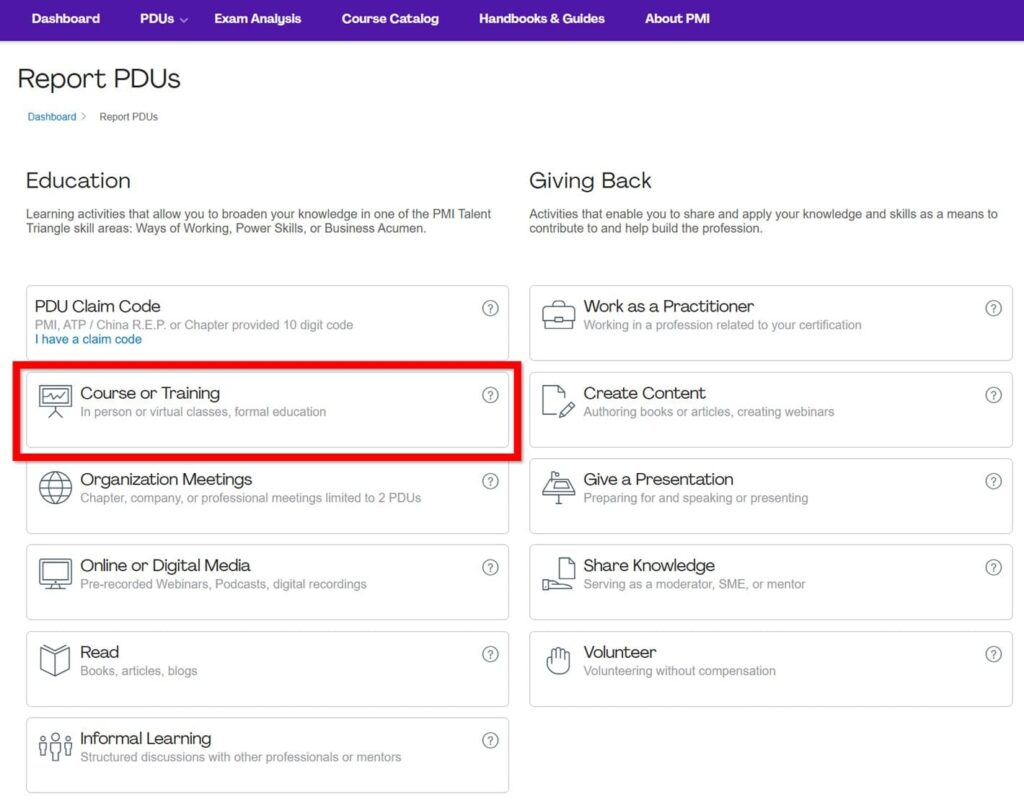Open help for Share Knowledge
The height and width of the screenshot is (802, 1024).
click(x=993, y=567)
